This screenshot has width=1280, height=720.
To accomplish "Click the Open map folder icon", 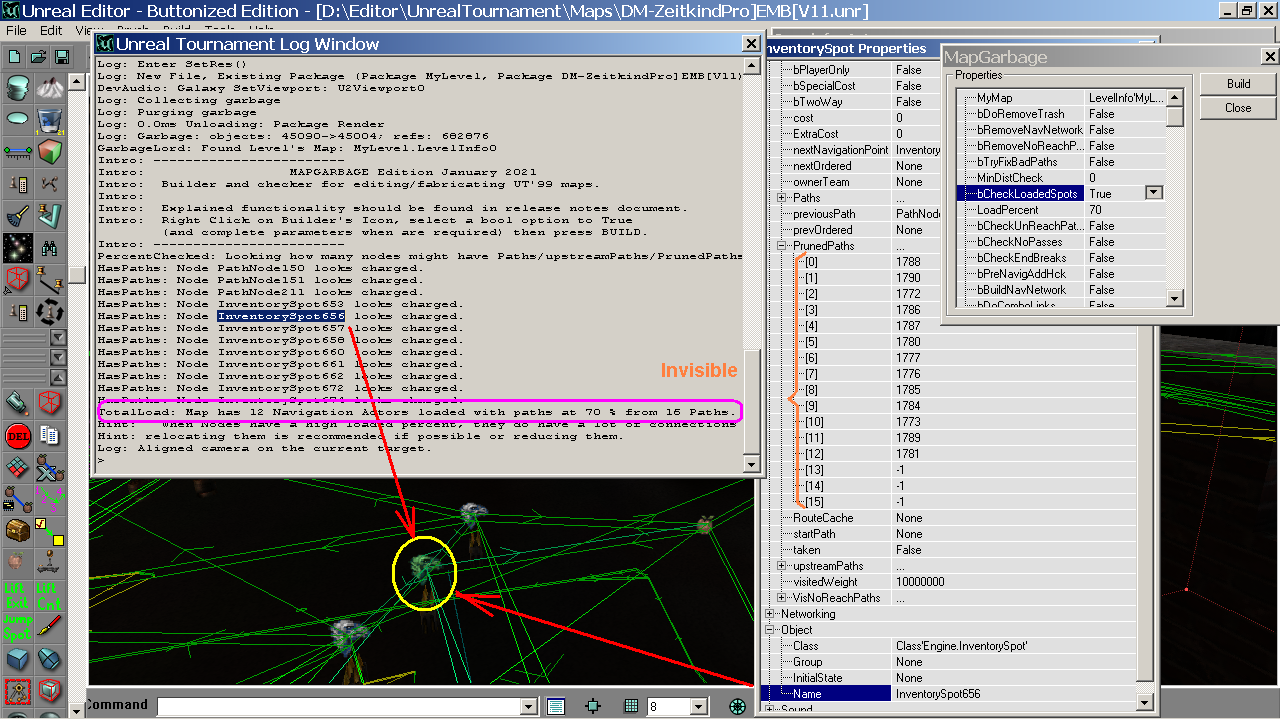I will pos(39,57).
